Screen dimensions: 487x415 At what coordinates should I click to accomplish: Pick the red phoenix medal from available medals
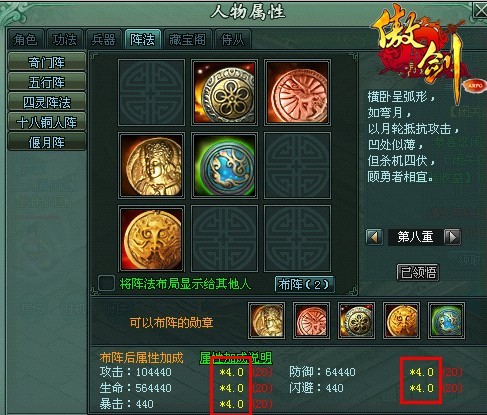311,321
